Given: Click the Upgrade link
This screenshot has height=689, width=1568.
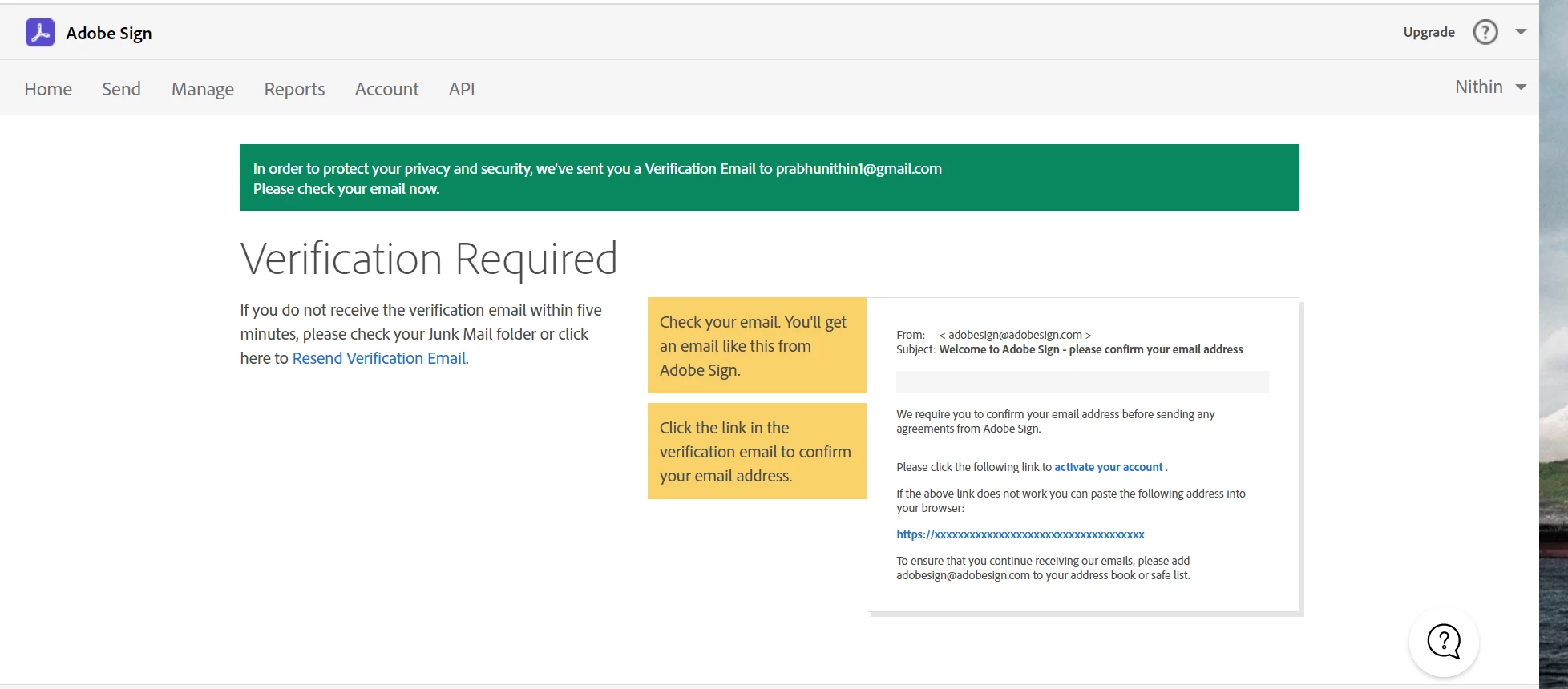Looking at the screenshot, I should 1429,32.
